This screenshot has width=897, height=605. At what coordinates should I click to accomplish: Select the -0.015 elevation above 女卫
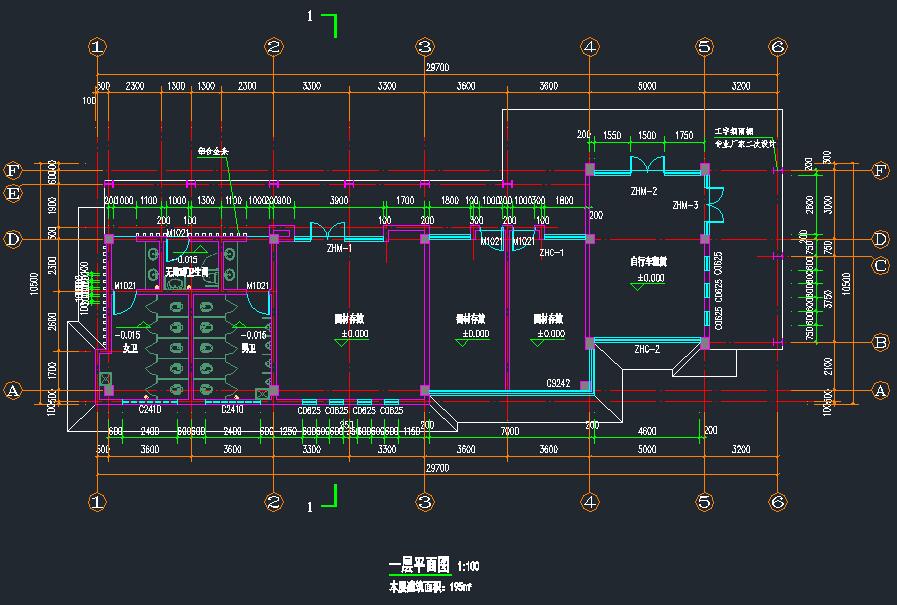(127, 335)
